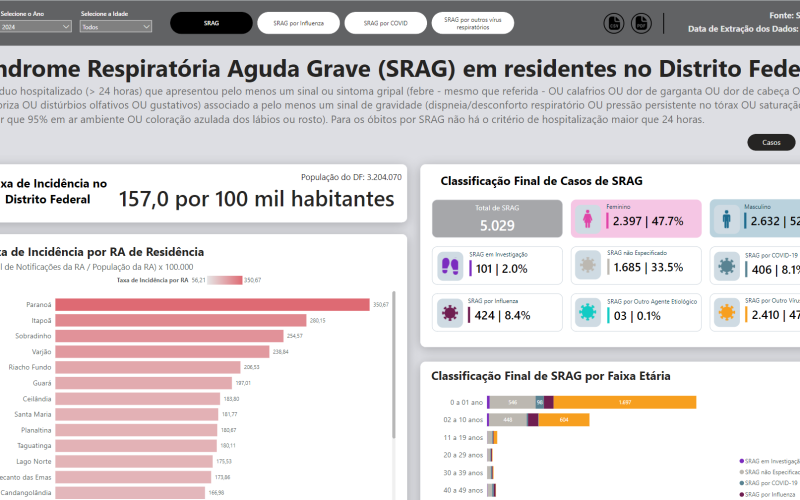
Task: Click the gray 448 segment in 02 a 10 anos
Action: (x=508, y=420)
